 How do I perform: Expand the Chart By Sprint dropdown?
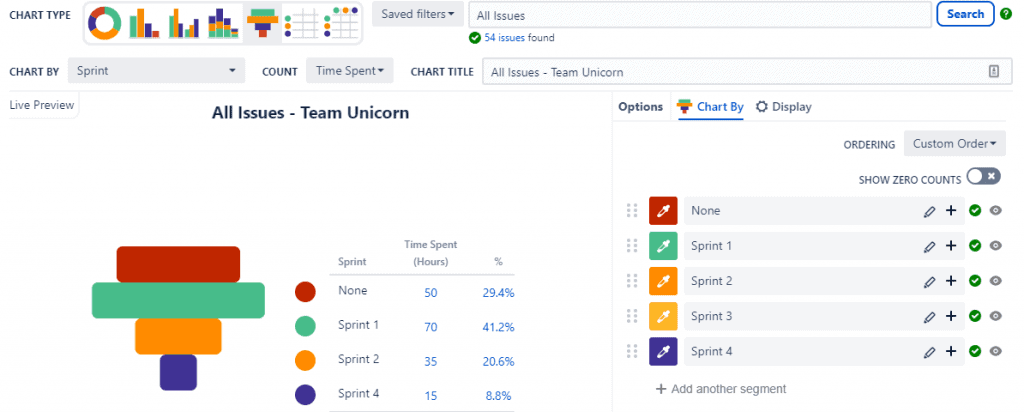[x=155, y=71]
